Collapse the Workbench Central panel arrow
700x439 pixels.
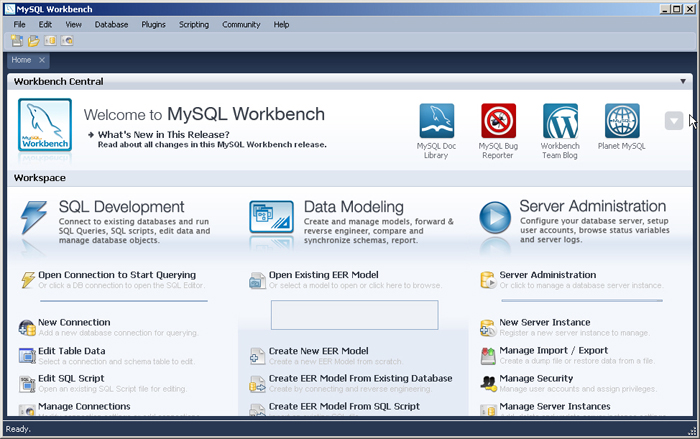click(x=683, y=81)
